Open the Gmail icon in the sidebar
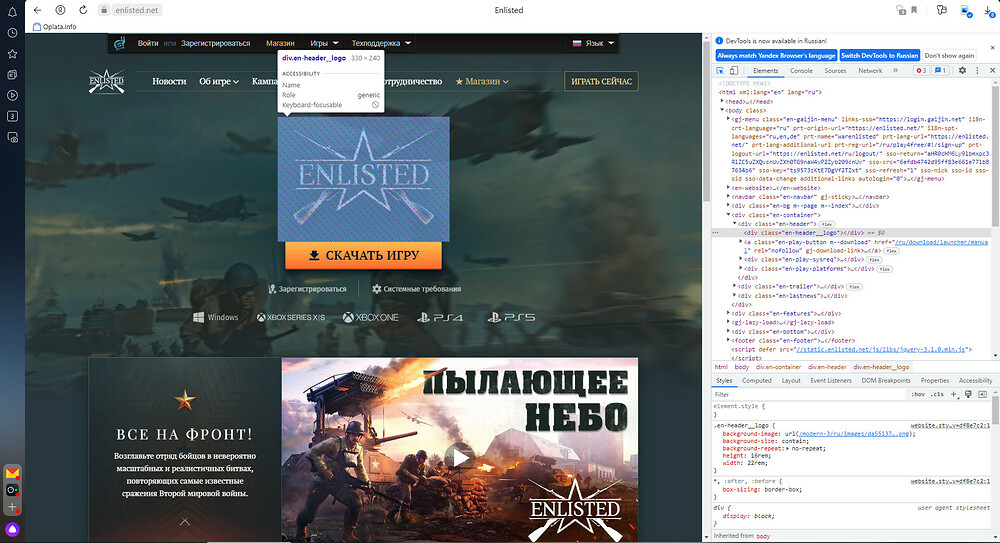 pyautogui.click(x=12, y=473)
